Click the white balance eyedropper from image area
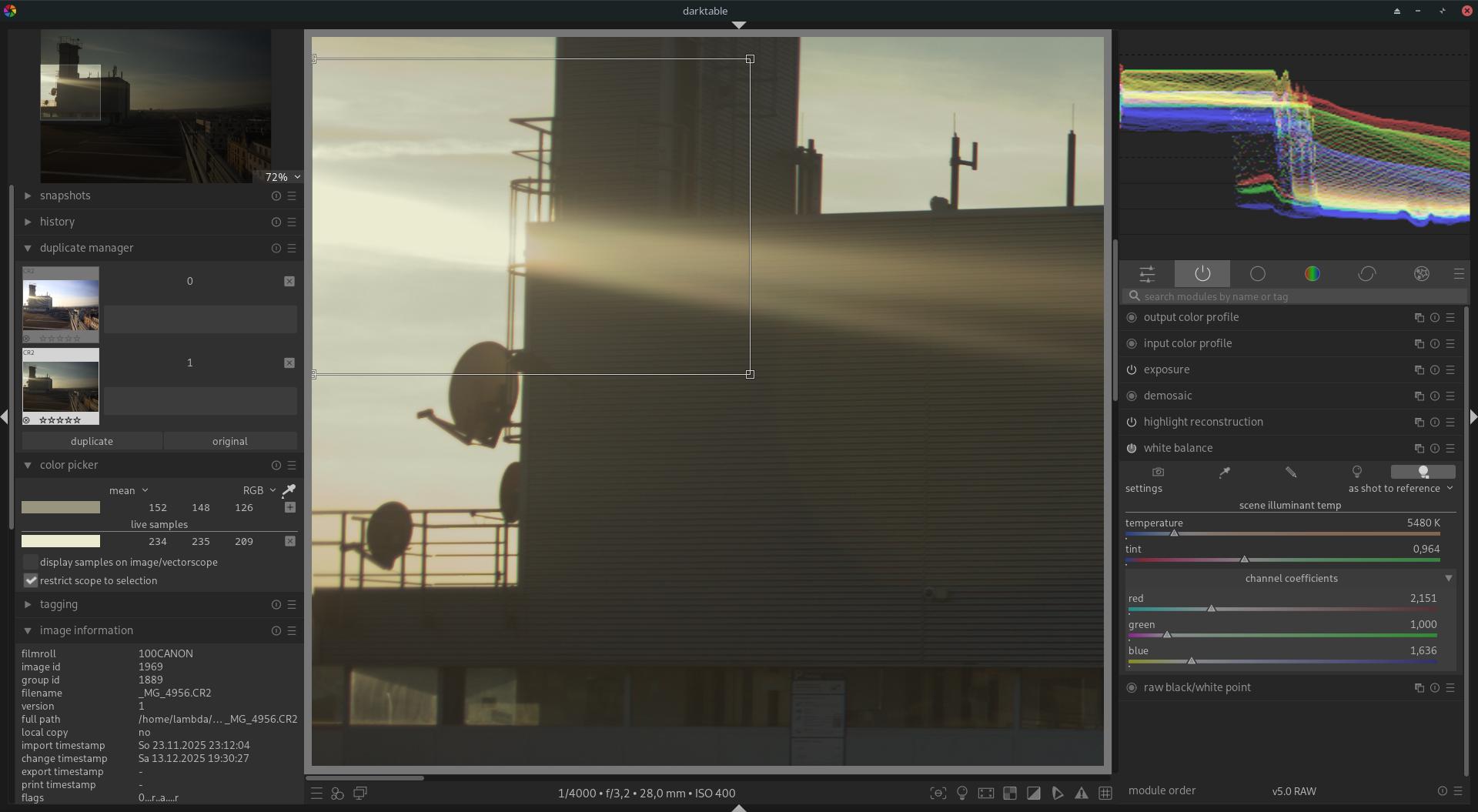Image resolution: width=1478 pixels, height=812 pixels. coord(1224,473)
